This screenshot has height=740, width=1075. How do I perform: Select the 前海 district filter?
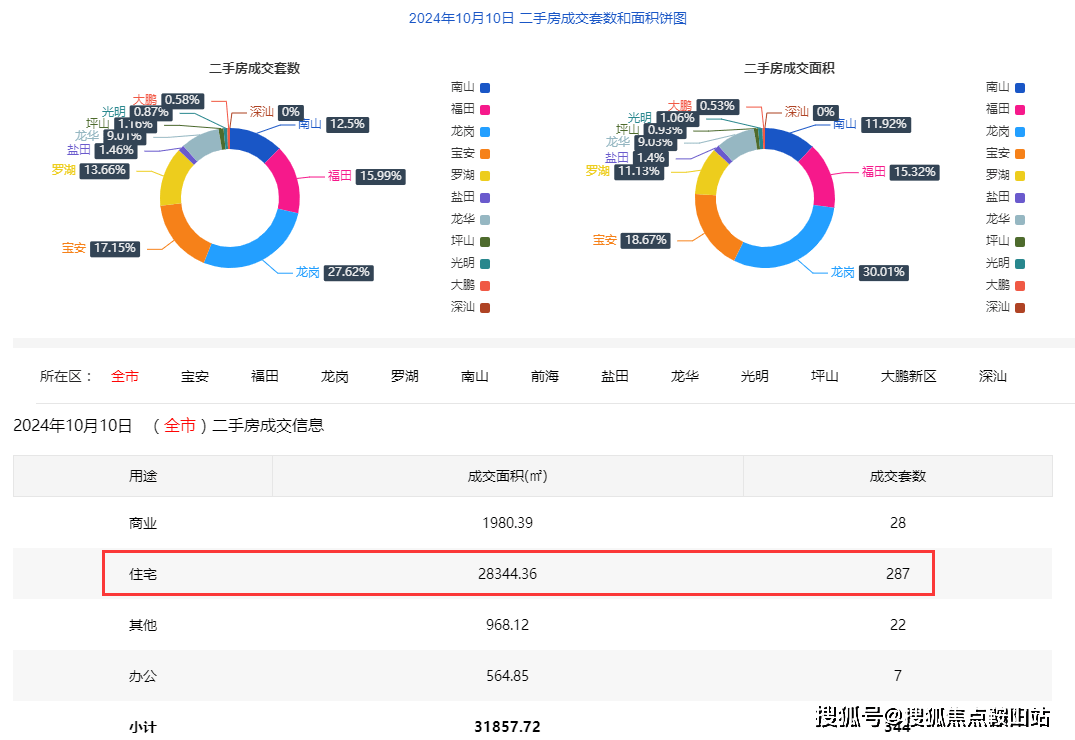click(544, 376)
